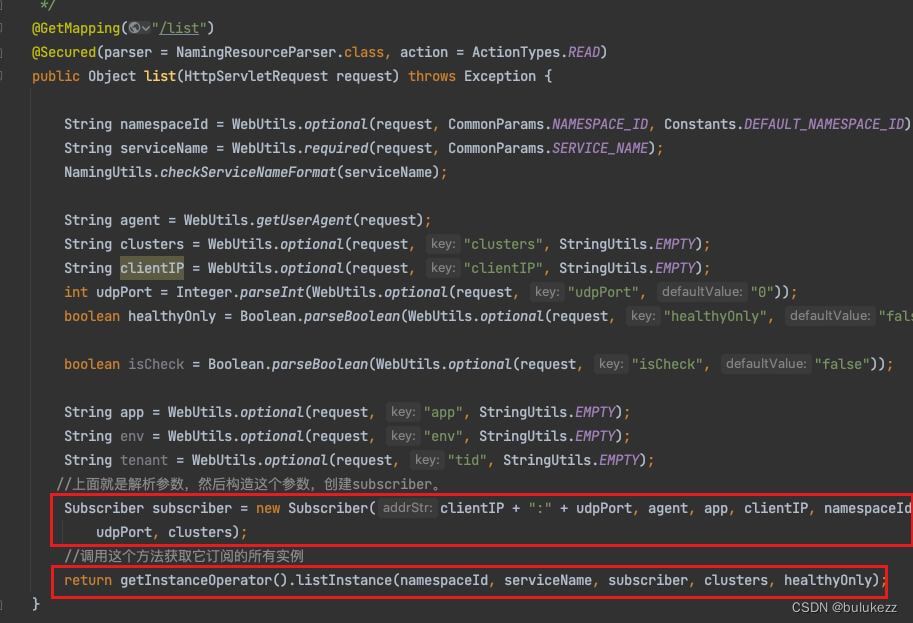Open the "/list" URL mapping link
Image resolution: width=913 pixels, height=623 pixels.
[x=180, y=28]
